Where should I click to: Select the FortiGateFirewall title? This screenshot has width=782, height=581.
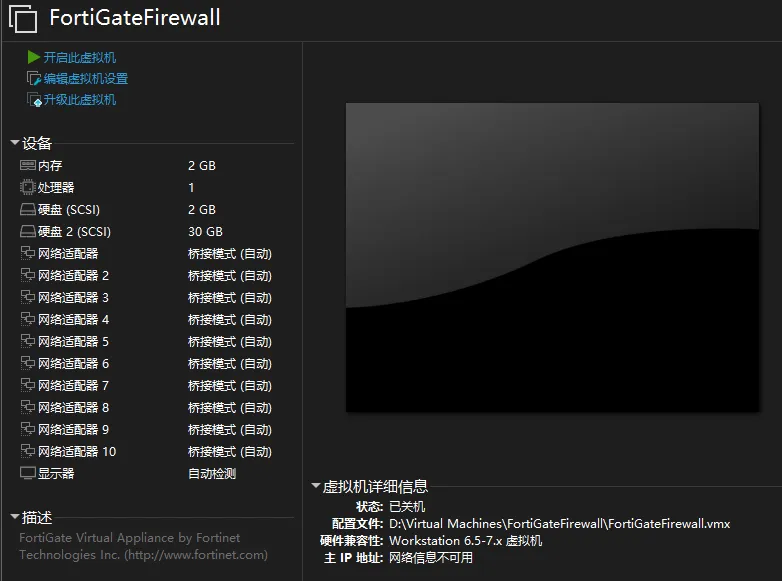click(x=135, y=18)
